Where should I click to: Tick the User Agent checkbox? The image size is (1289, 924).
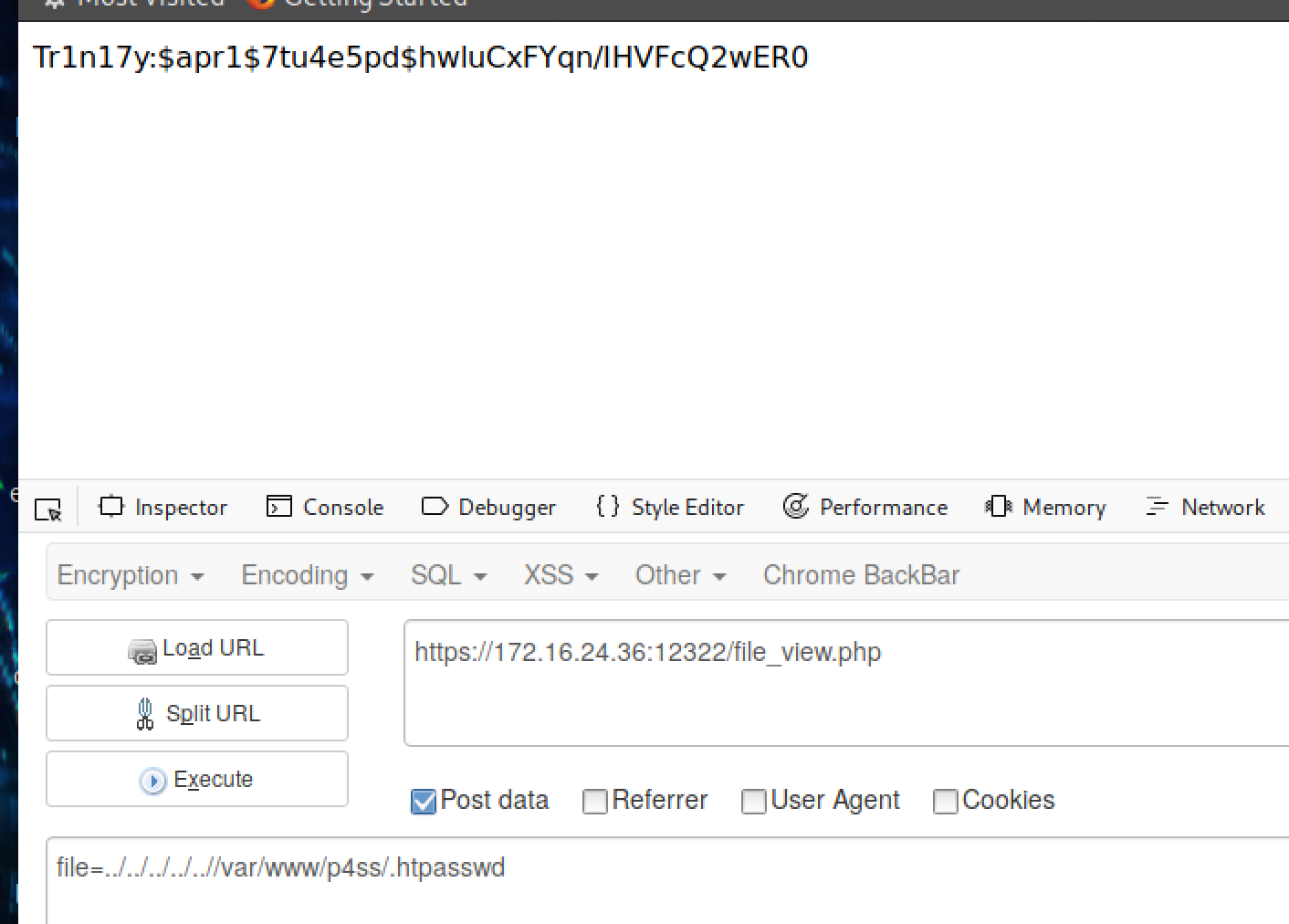[754, 802]
